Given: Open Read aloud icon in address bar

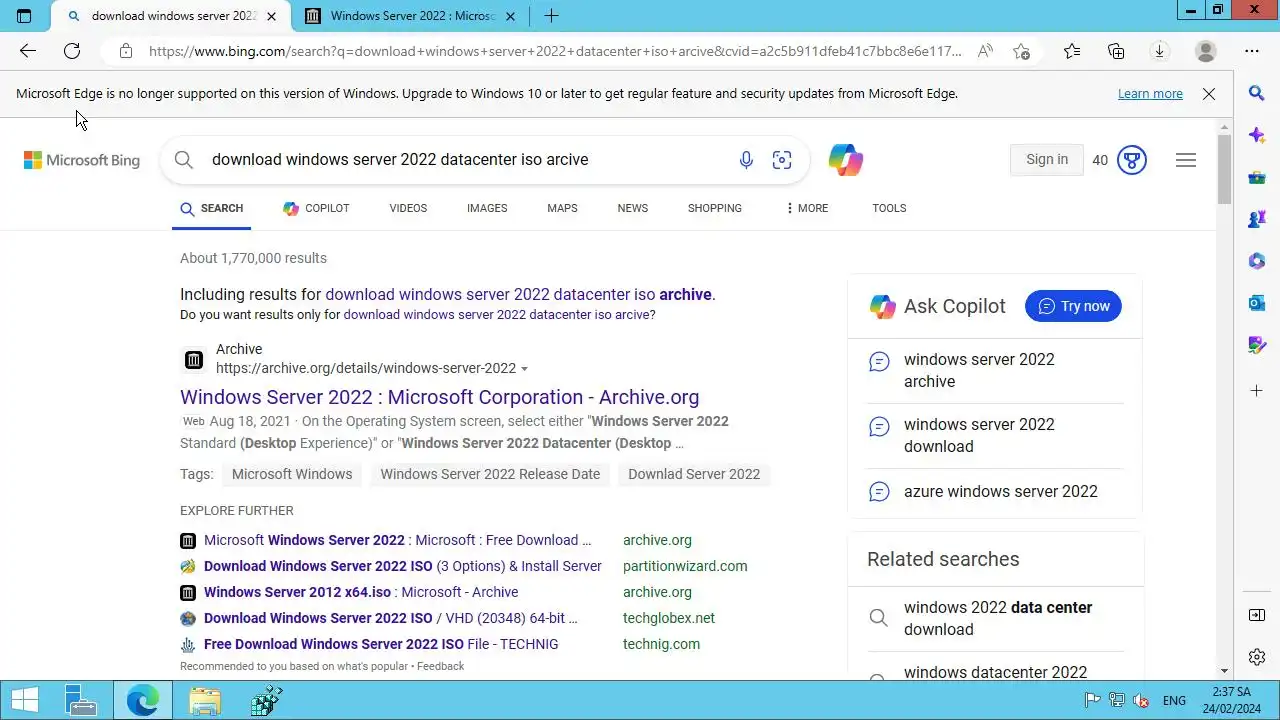Looking at the screenshot, I should [985, 51].
